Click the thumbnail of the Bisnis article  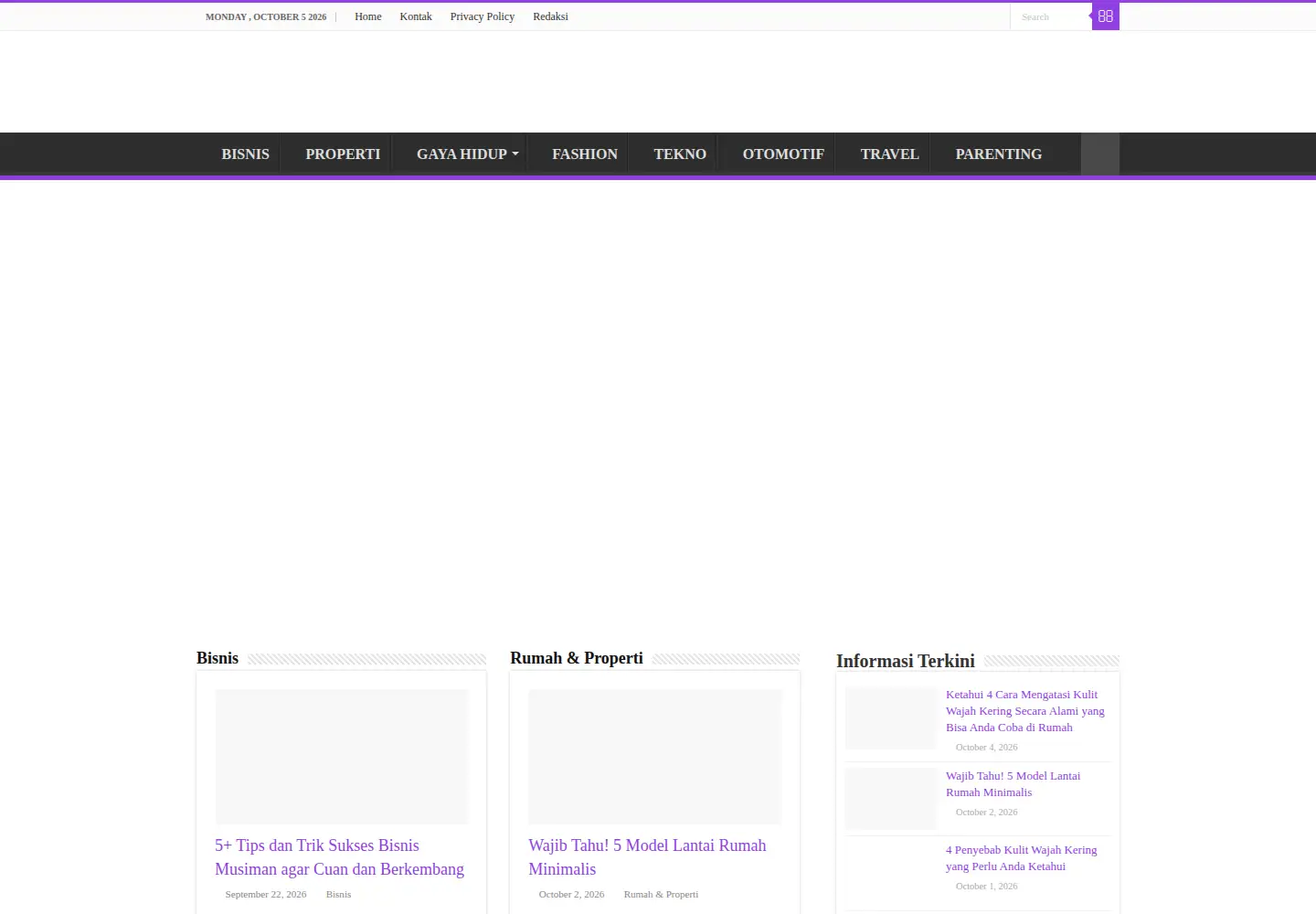[342, 757]
